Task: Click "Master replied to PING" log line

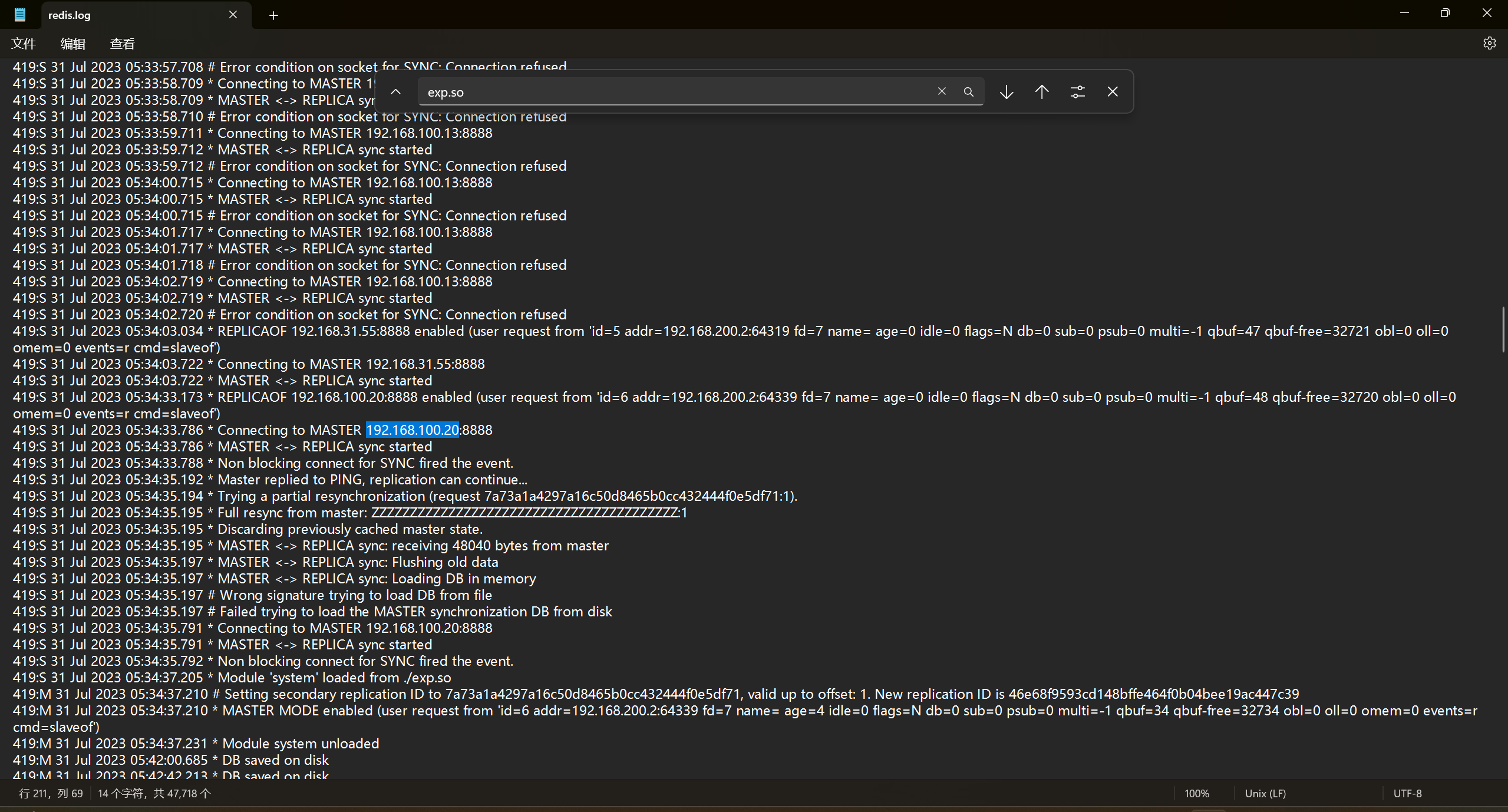Action: (270, 480)
